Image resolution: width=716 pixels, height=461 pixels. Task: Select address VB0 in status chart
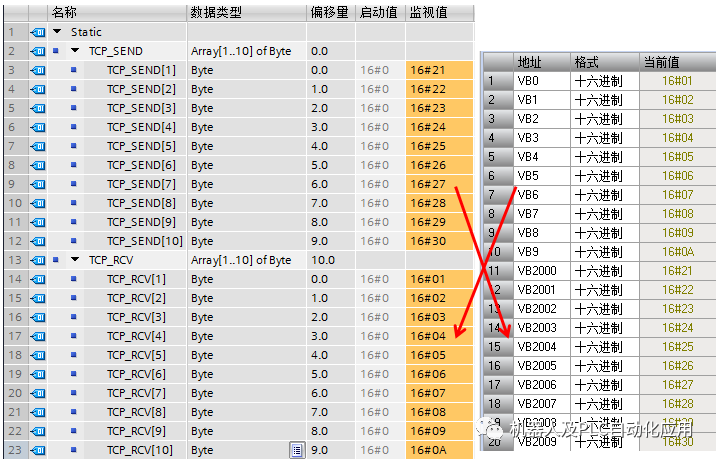[x=542, y=81]
